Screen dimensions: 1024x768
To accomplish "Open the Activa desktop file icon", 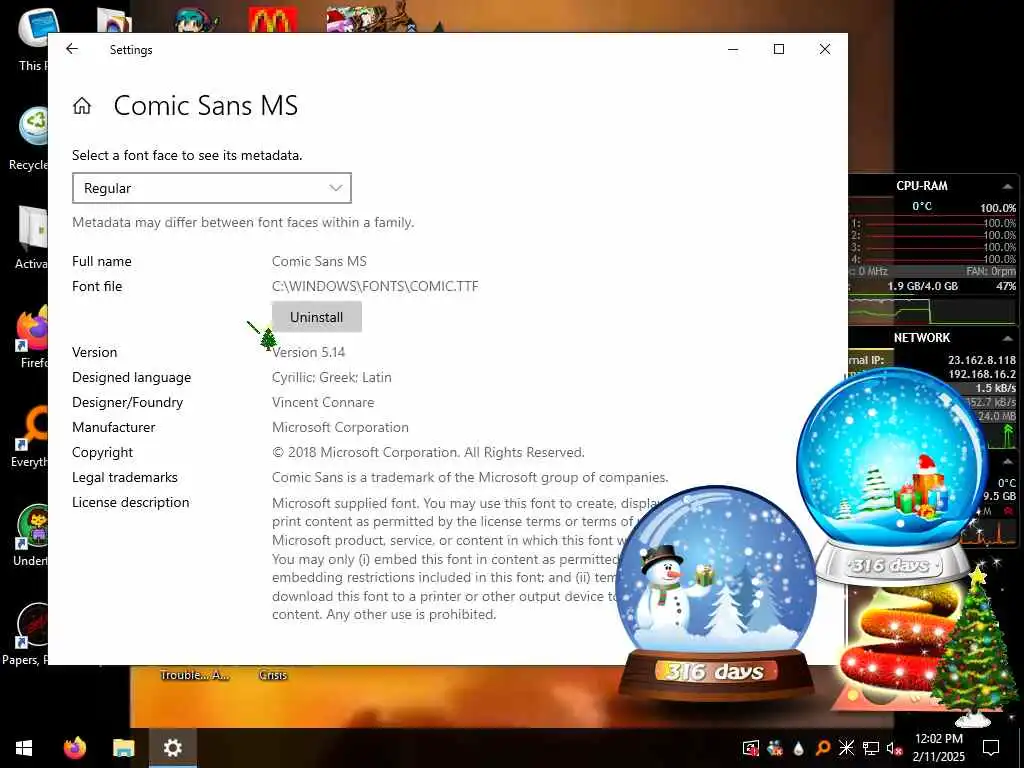I will click(33, 238).
